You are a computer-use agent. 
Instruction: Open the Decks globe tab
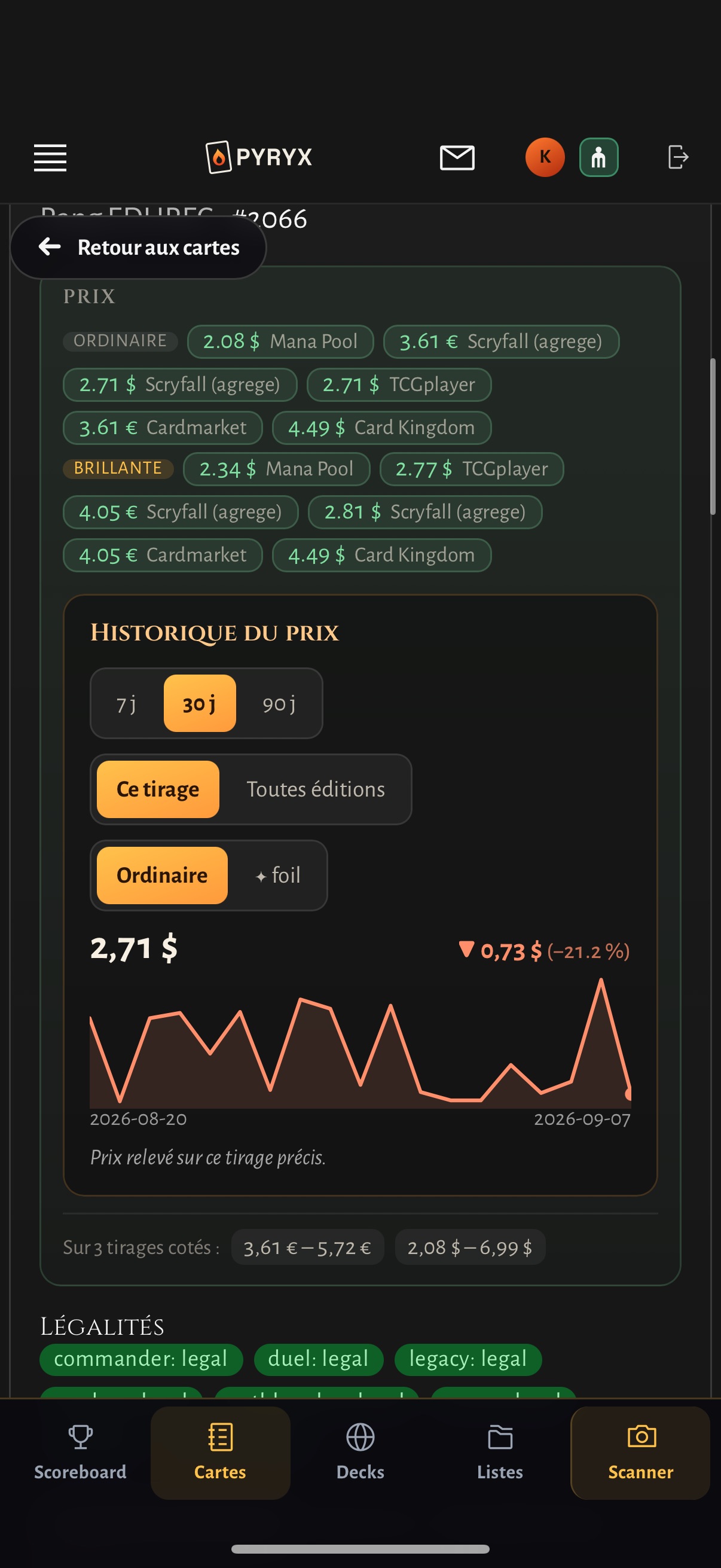[360, 1453]
